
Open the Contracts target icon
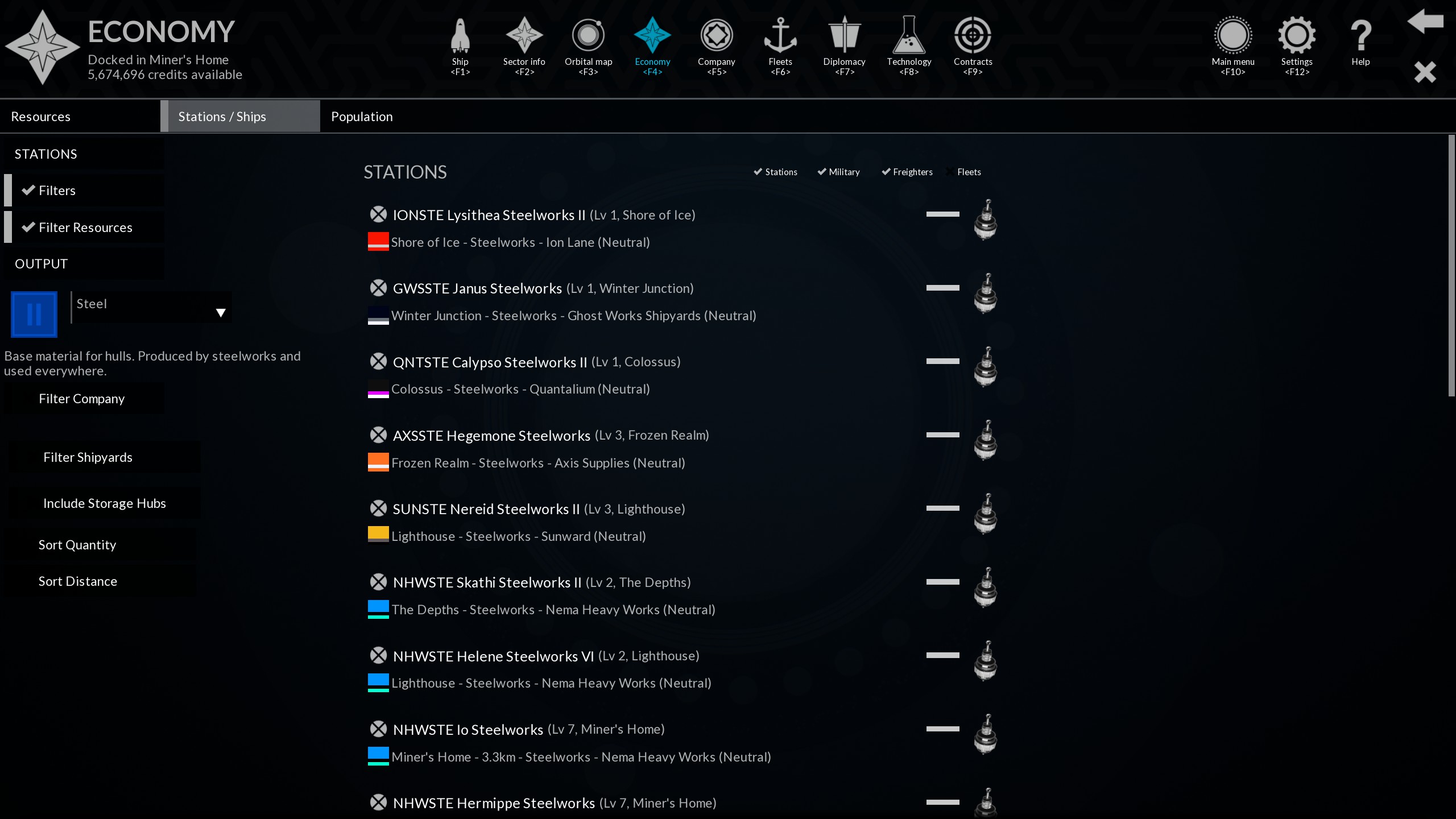(x=973, y=35)
